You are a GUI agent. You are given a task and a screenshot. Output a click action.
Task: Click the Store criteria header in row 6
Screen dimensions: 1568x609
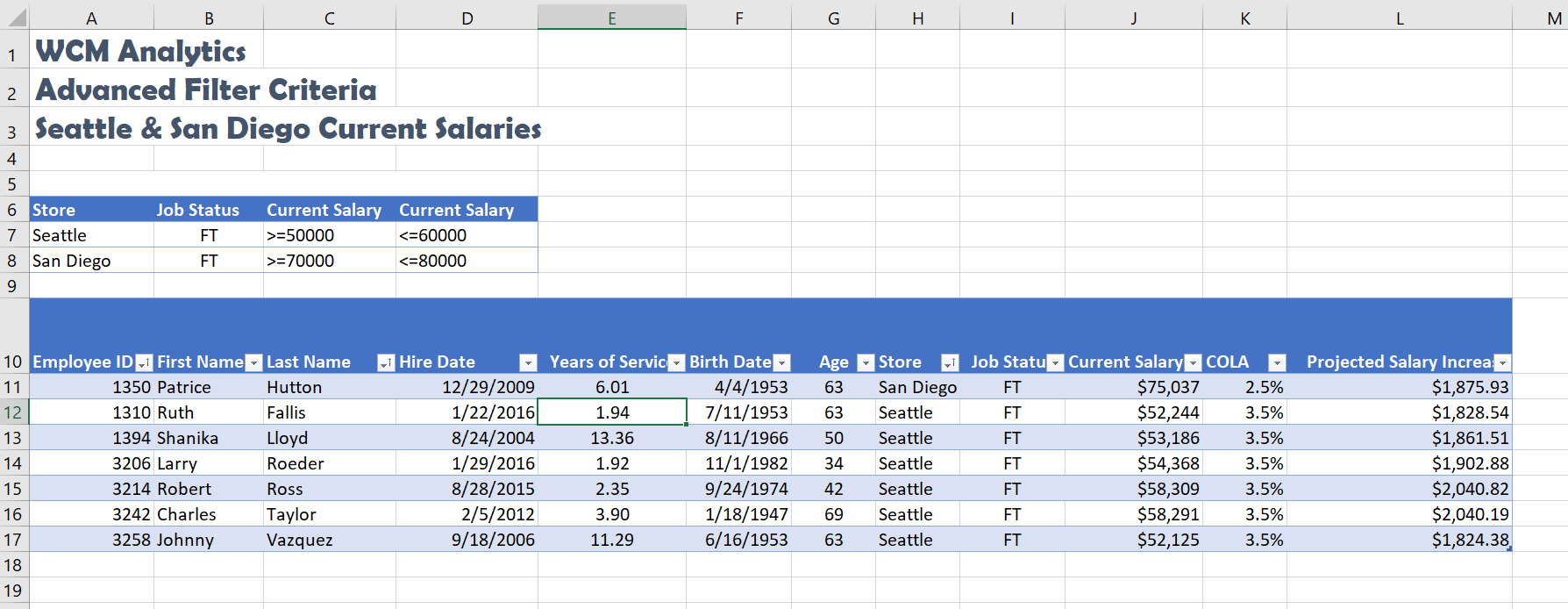(91, 210)
